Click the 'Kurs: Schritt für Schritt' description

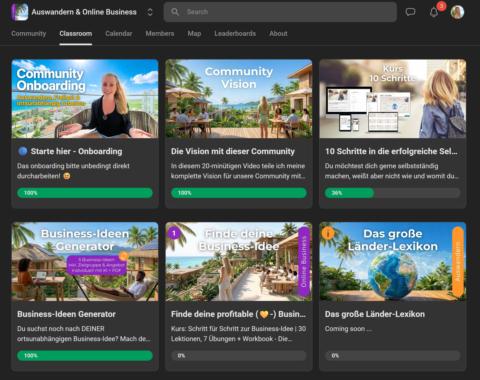tap(238, 334)
